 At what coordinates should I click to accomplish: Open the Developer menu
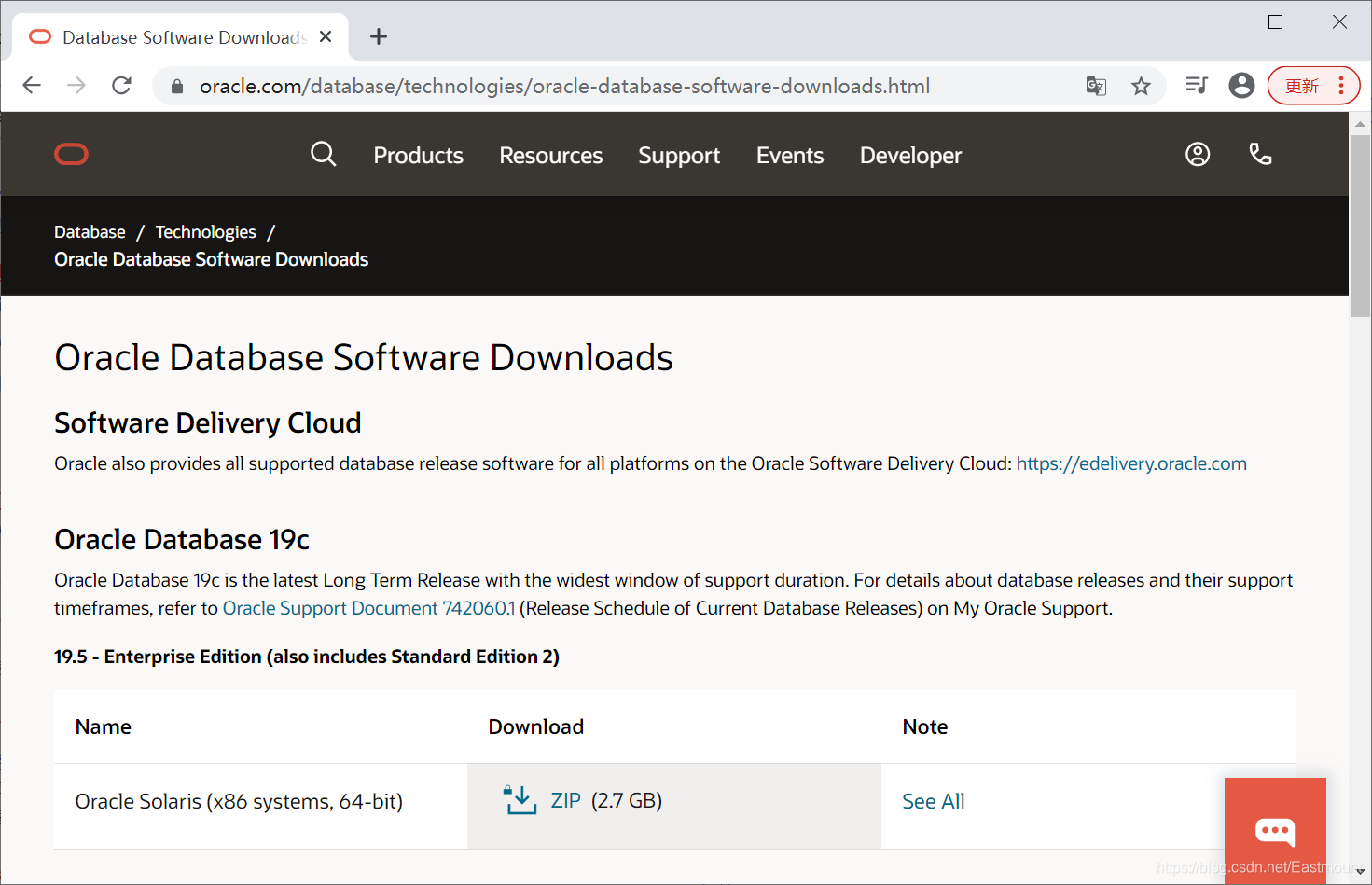[x=910, y=156]
